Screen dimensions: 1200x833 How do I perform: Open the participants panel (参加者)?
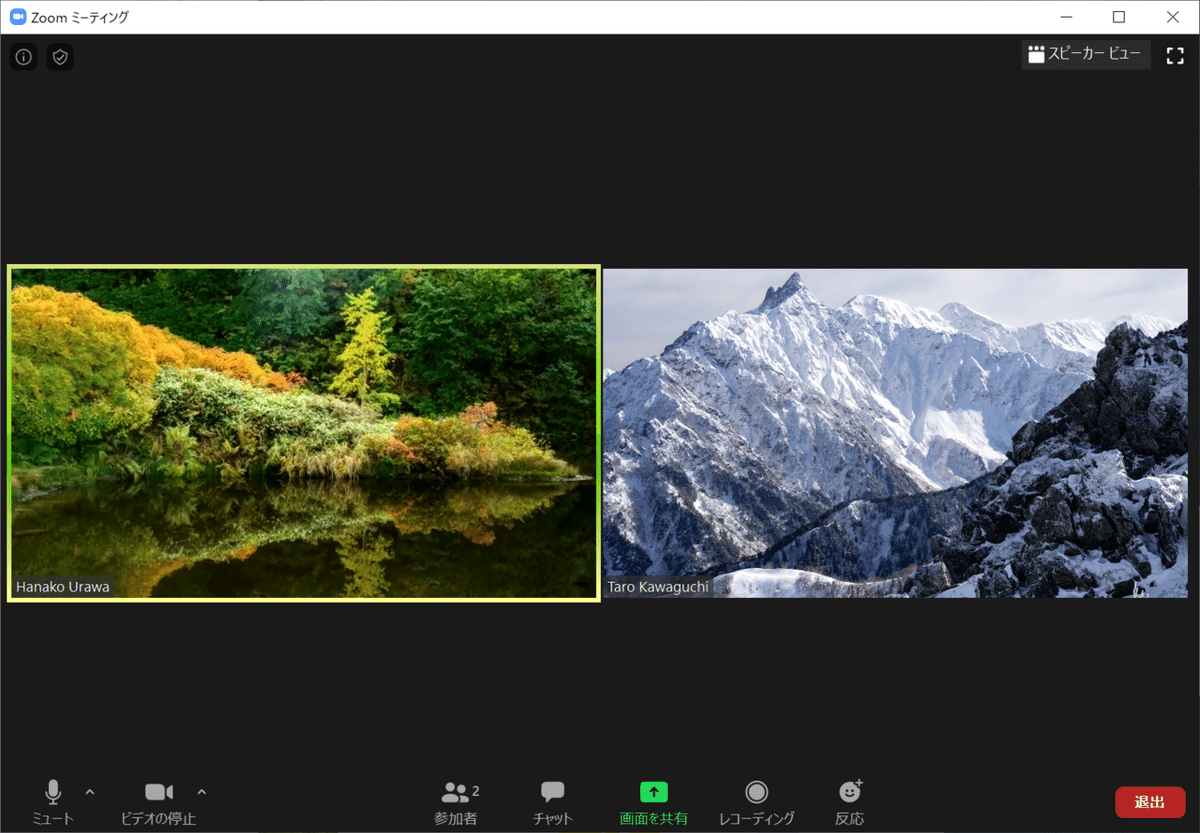click(x=457, y=803)
